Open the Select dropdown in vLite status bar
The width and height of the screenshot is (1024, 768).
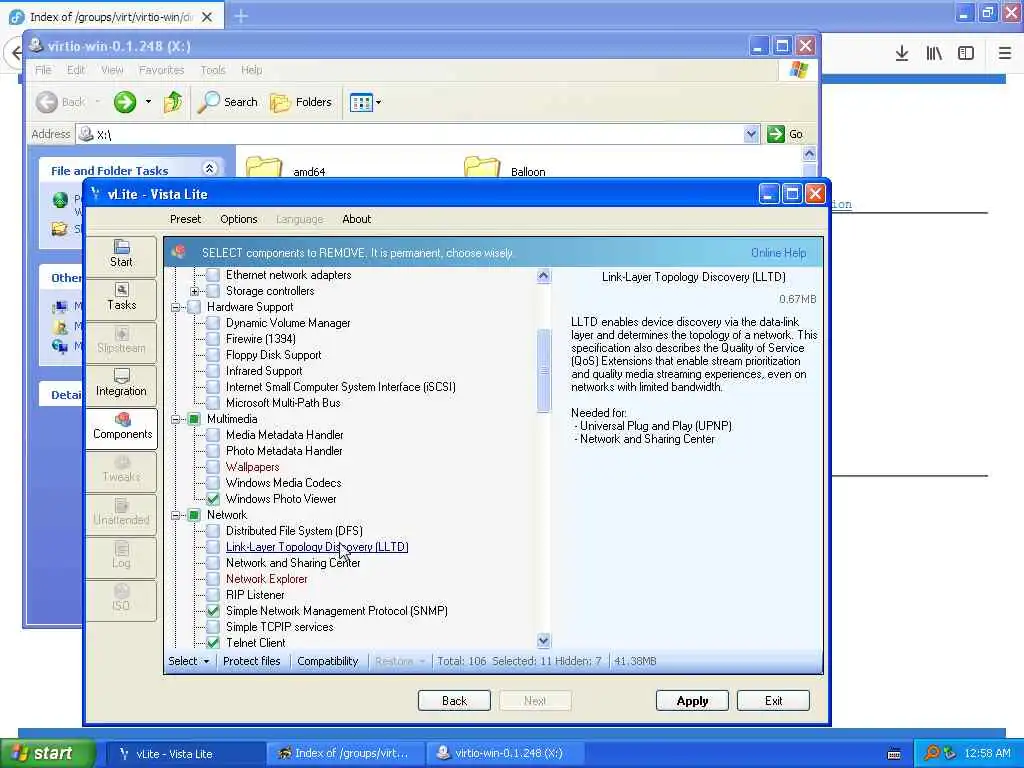pyautogui.click(x=189, y=661)
